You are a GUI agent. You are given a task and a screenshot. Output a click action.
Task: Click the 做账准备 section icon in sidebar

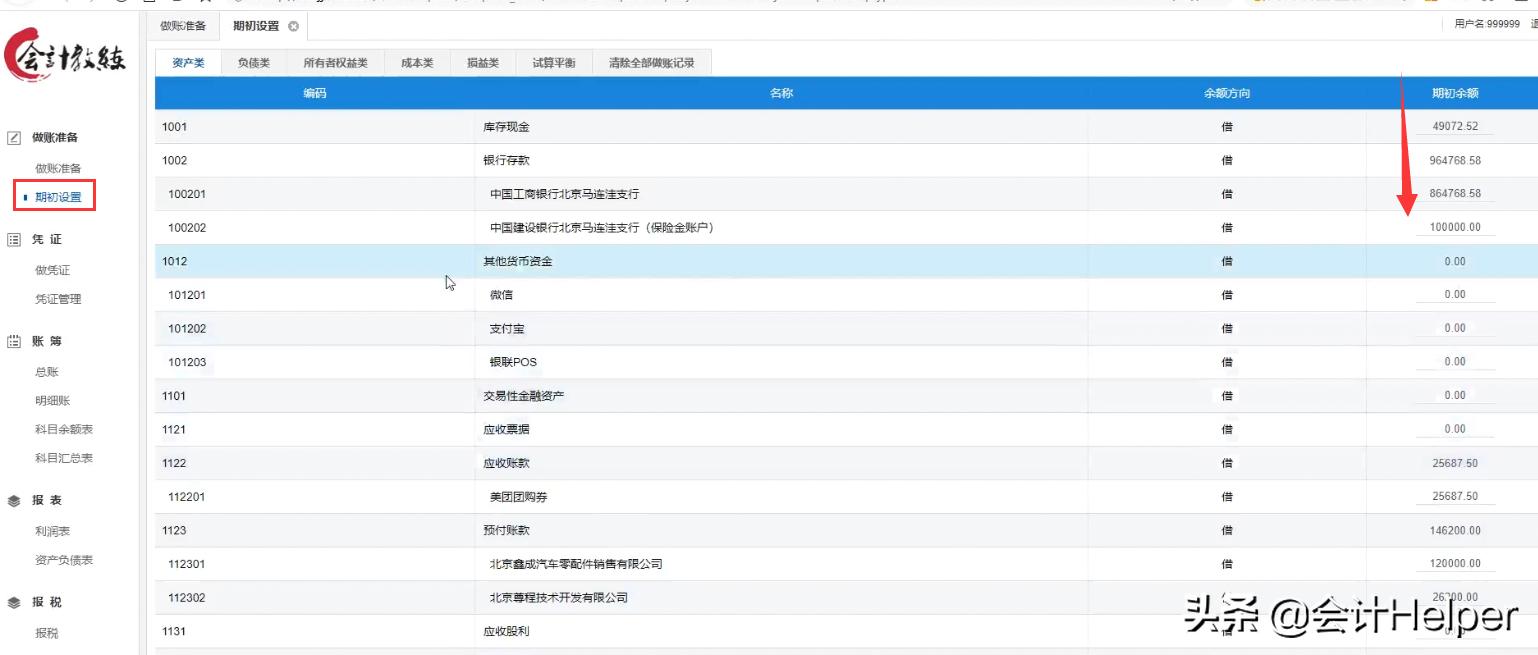[x=14, y=137]
